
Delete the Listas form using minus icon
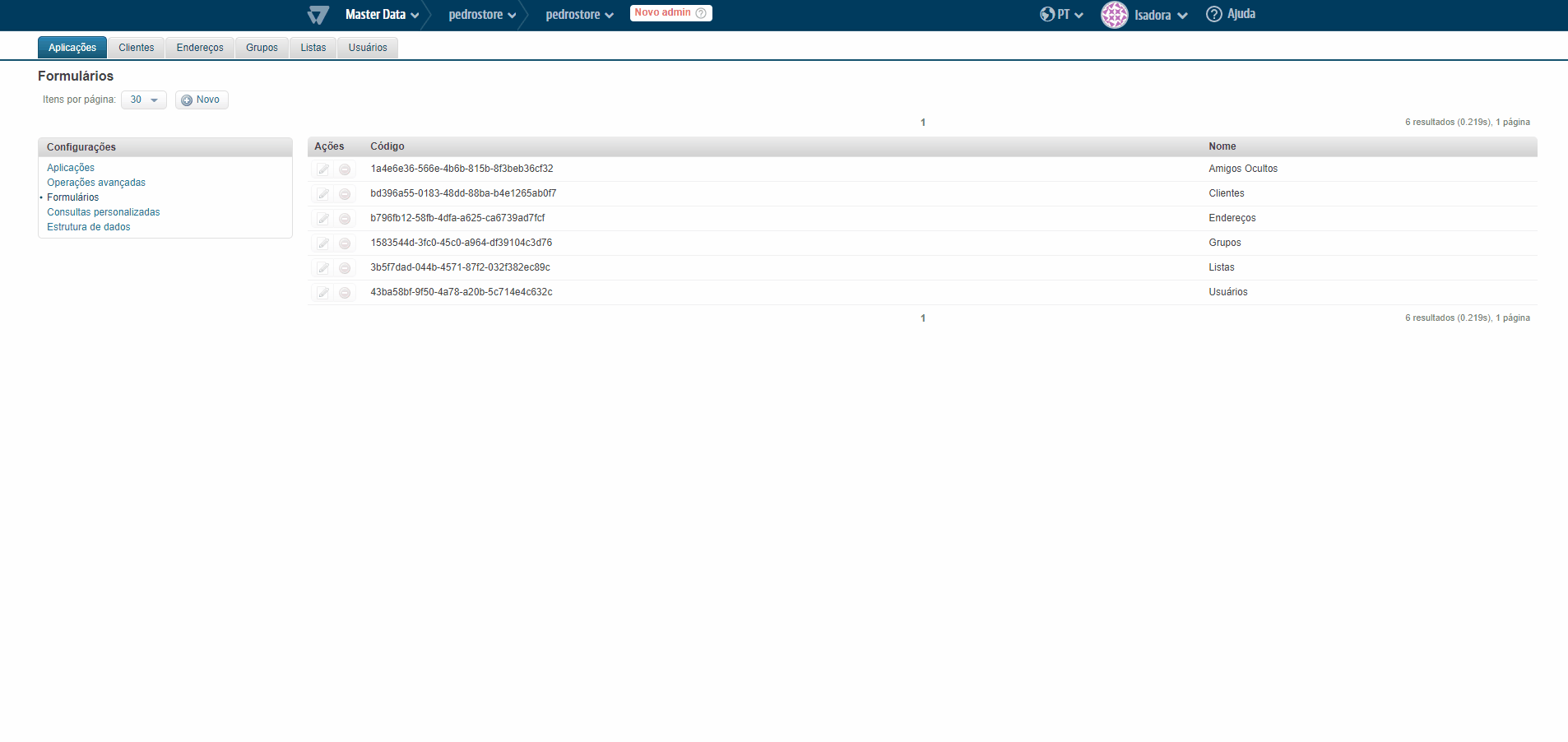(345, 268)
